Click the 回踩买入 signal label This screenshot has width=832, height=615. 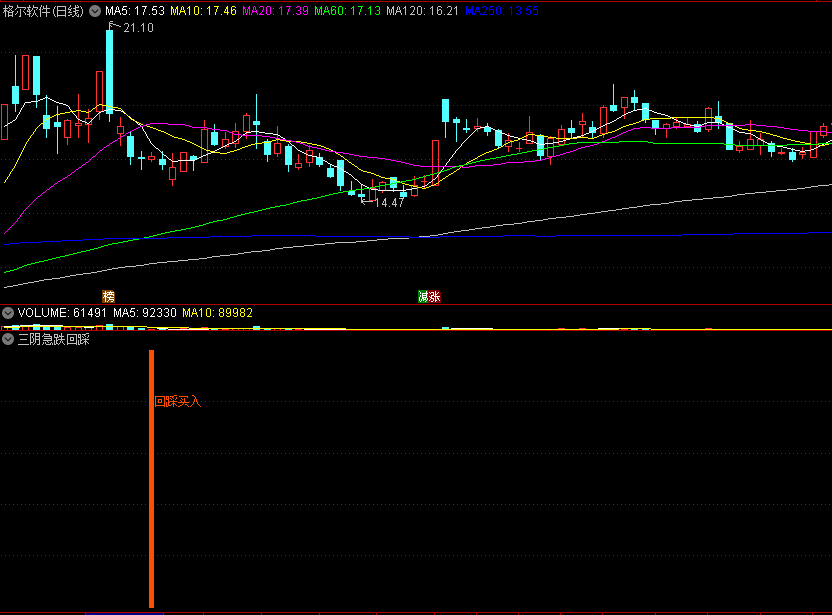point(178,402)
